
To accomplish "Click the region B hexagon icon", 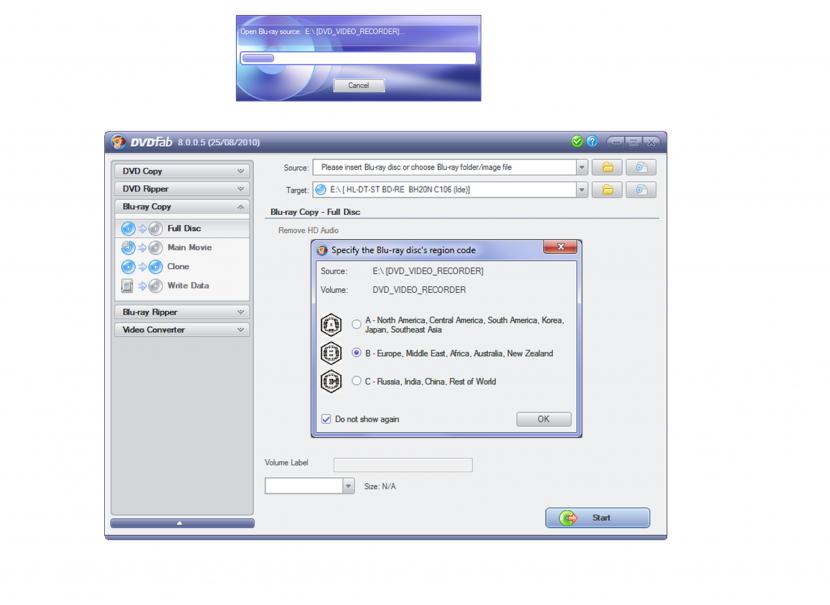I will point(331,353).
